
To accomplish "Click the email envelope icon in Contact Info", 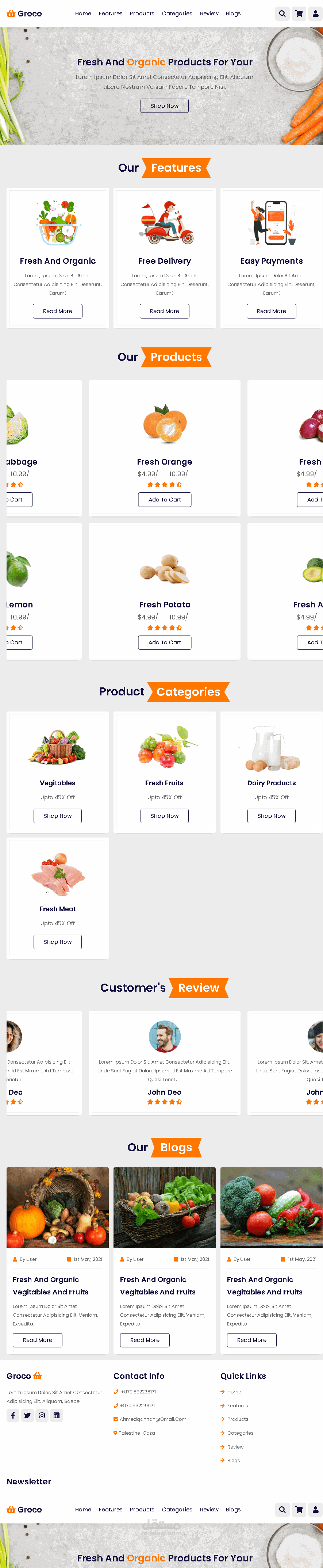I will tap(116, 1419).
